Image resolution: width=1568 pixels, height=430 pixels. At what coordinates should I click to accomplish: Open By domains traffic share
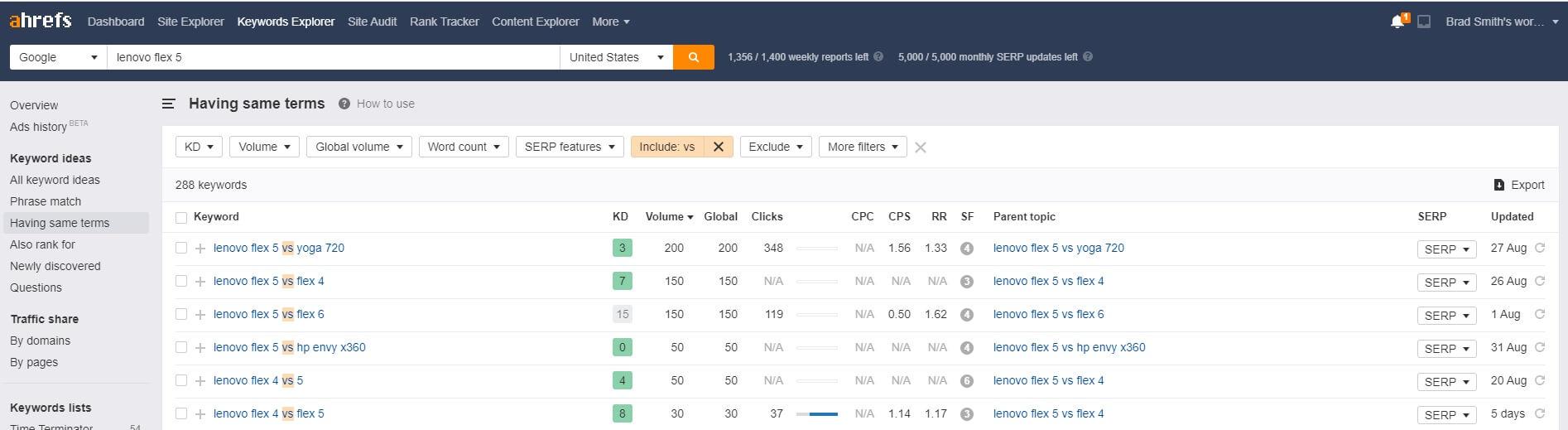40,341
